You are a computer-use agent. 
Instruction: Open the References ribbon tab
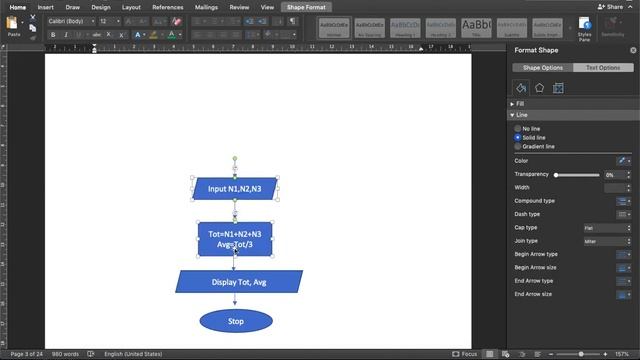tap(168, 7)
